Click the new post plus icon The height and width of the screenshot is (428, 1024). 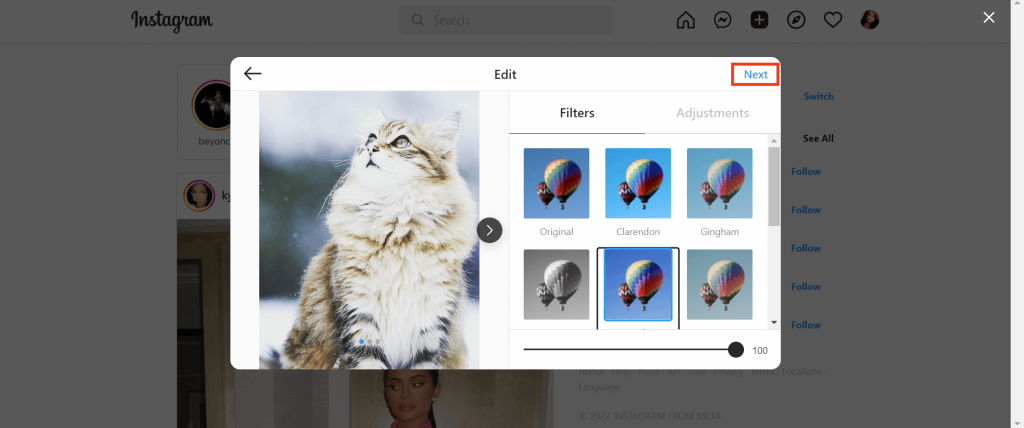click(x=759, y=20)
